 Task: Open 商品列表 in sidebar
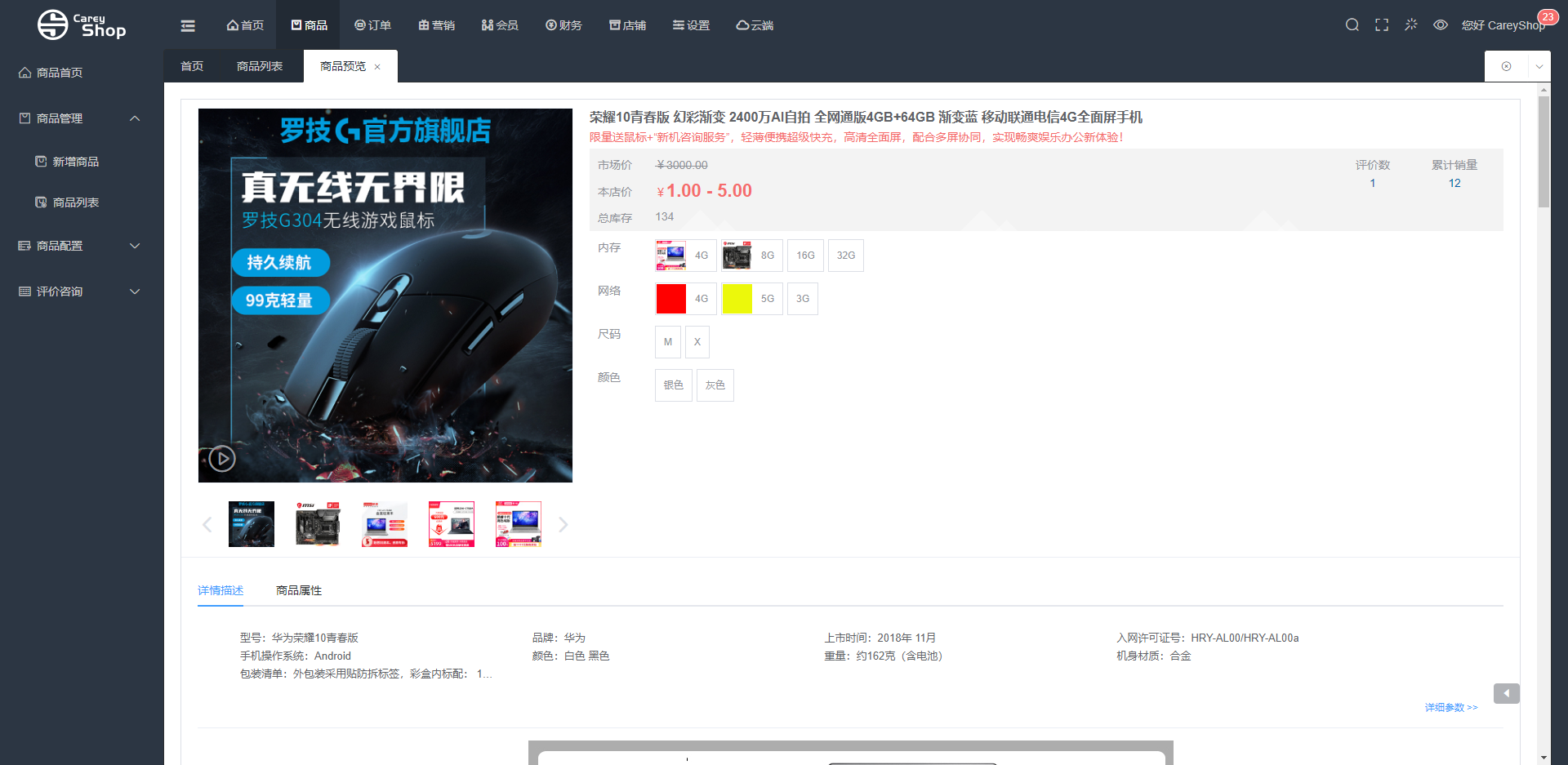pyautogui.click(x=82, y=202)
